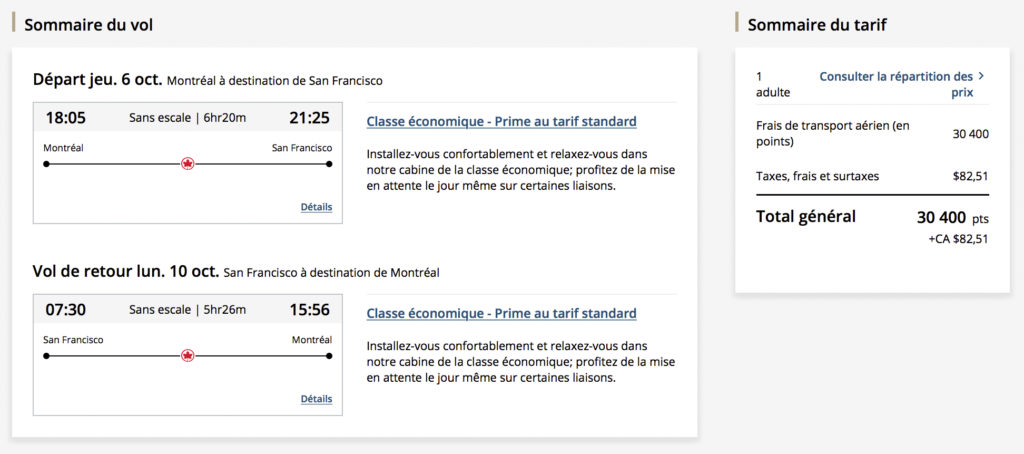Select the 18:05 departure time
The width and height of the screenshot is (1024, 454).
66,118
